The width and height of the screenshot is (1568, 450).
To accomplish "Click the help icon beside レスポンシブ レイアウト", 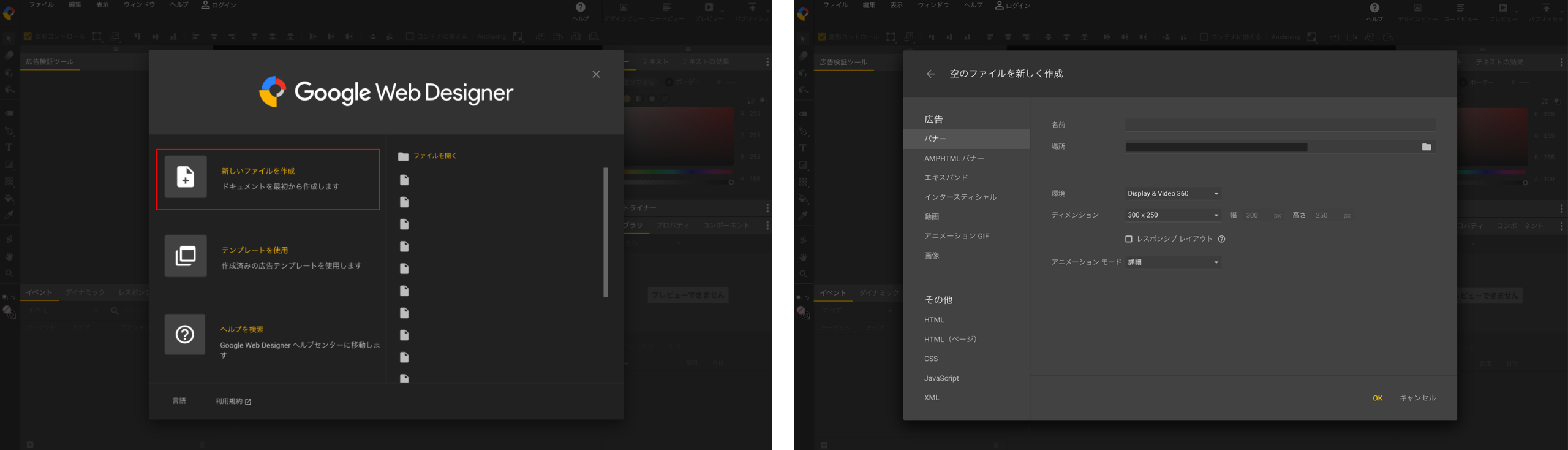I will pyautogui.click(x=1221, y=239).
